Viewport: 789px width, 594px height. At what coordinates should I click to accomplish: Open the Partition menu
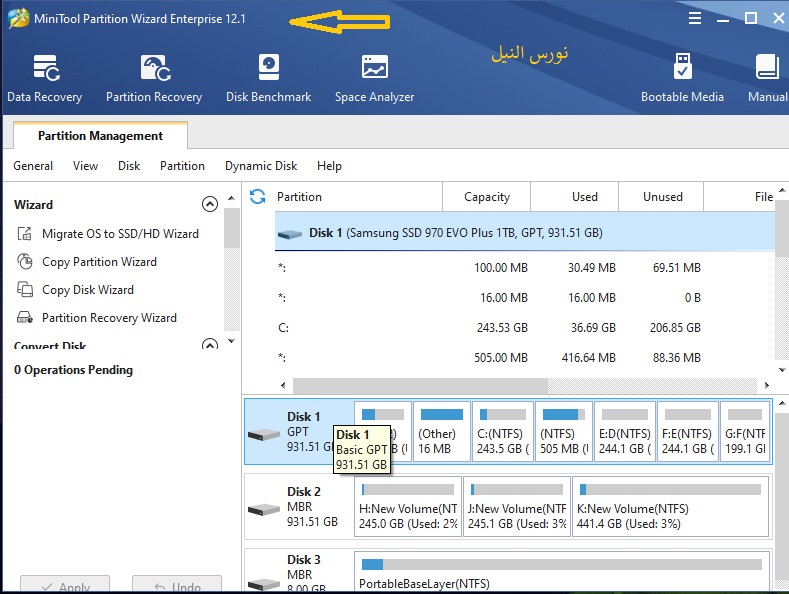pos(182,166)
